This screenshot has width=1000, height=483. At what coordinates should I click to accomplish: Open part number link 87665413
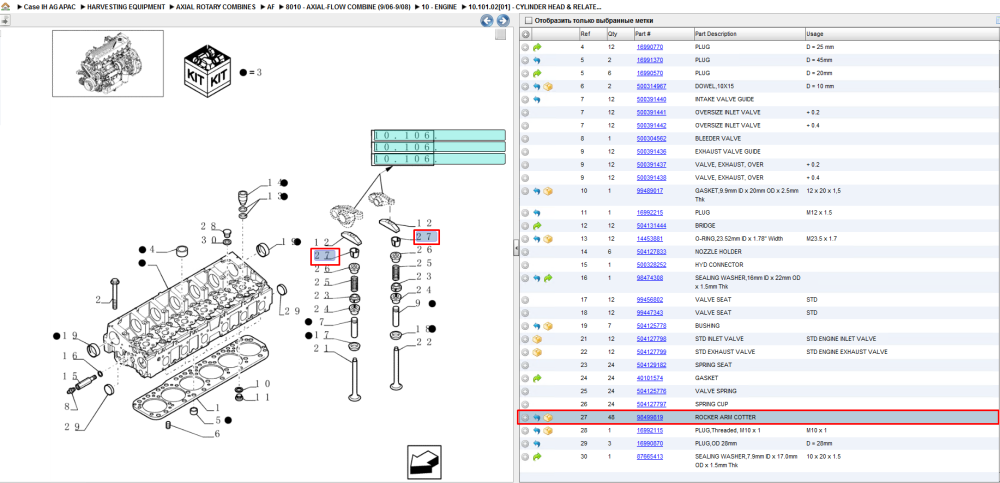tap(650, 456)
